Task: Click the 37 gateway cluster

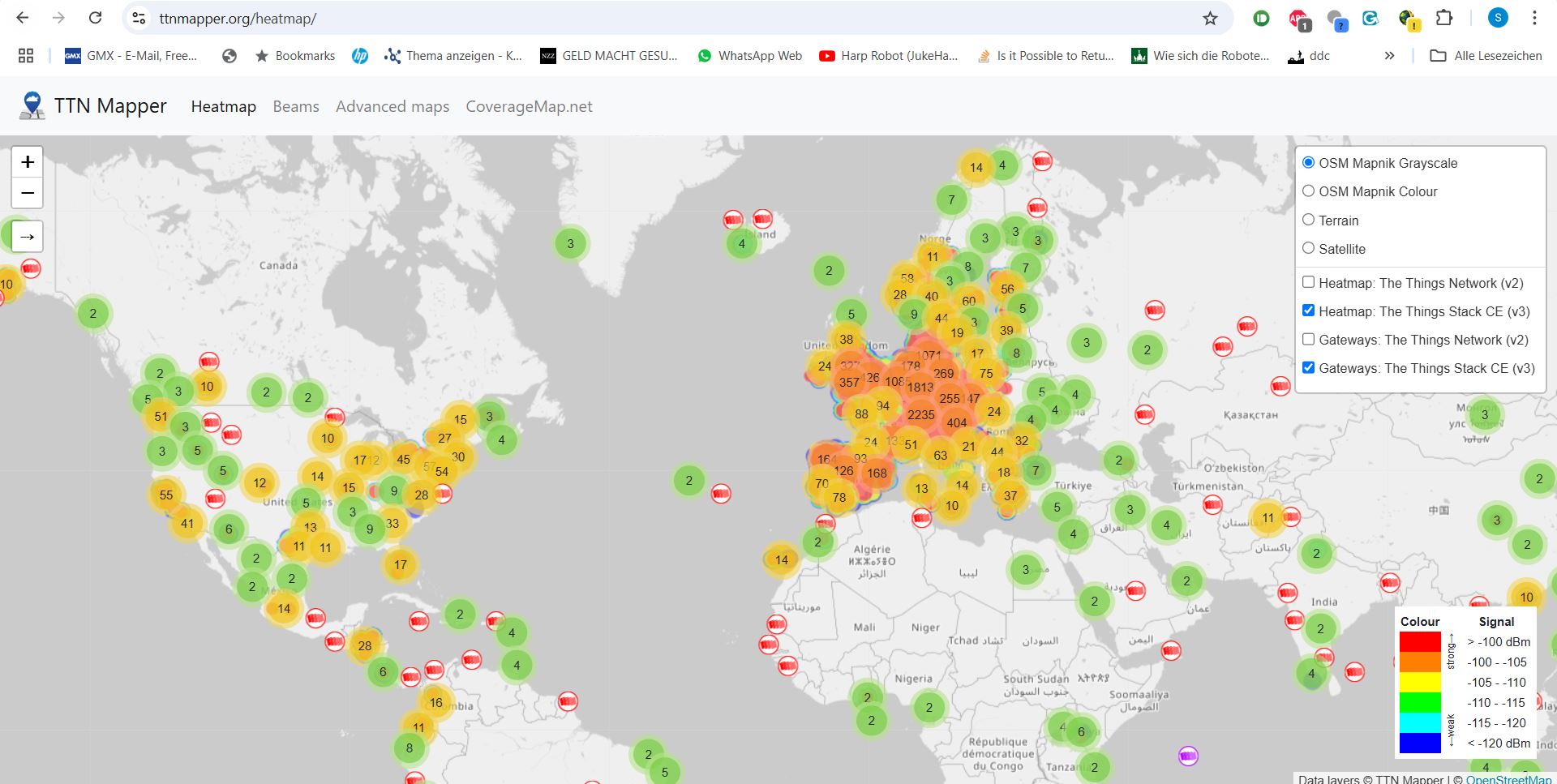Action: [1010, 496]
